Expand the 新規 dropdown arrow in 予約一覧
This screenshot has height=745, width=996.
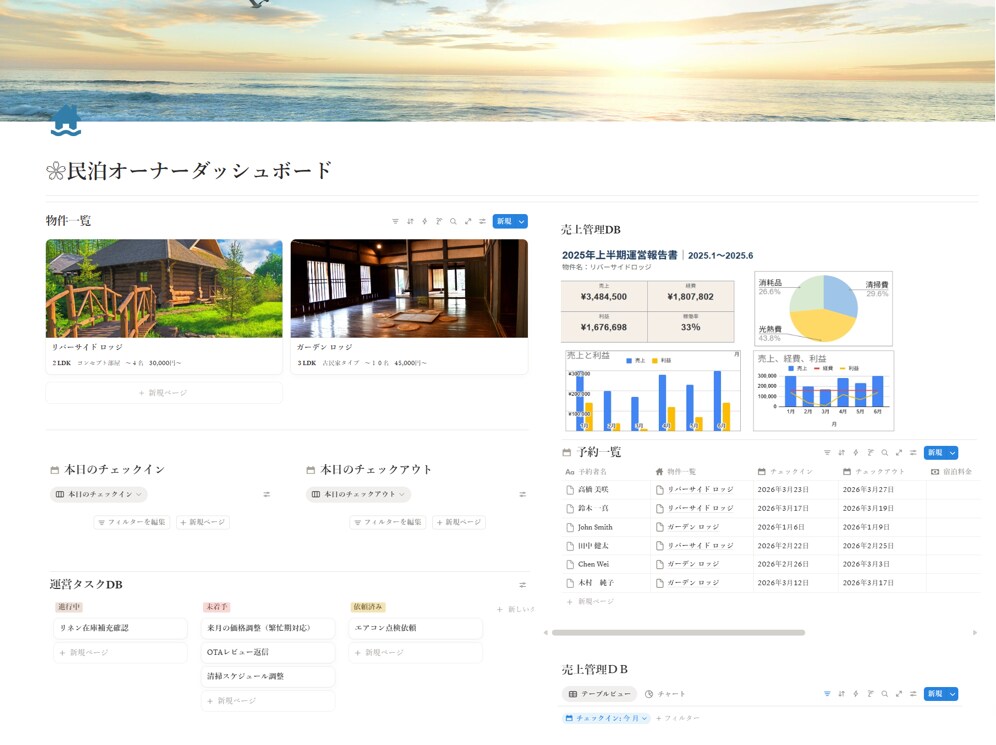tap(952, 453)
